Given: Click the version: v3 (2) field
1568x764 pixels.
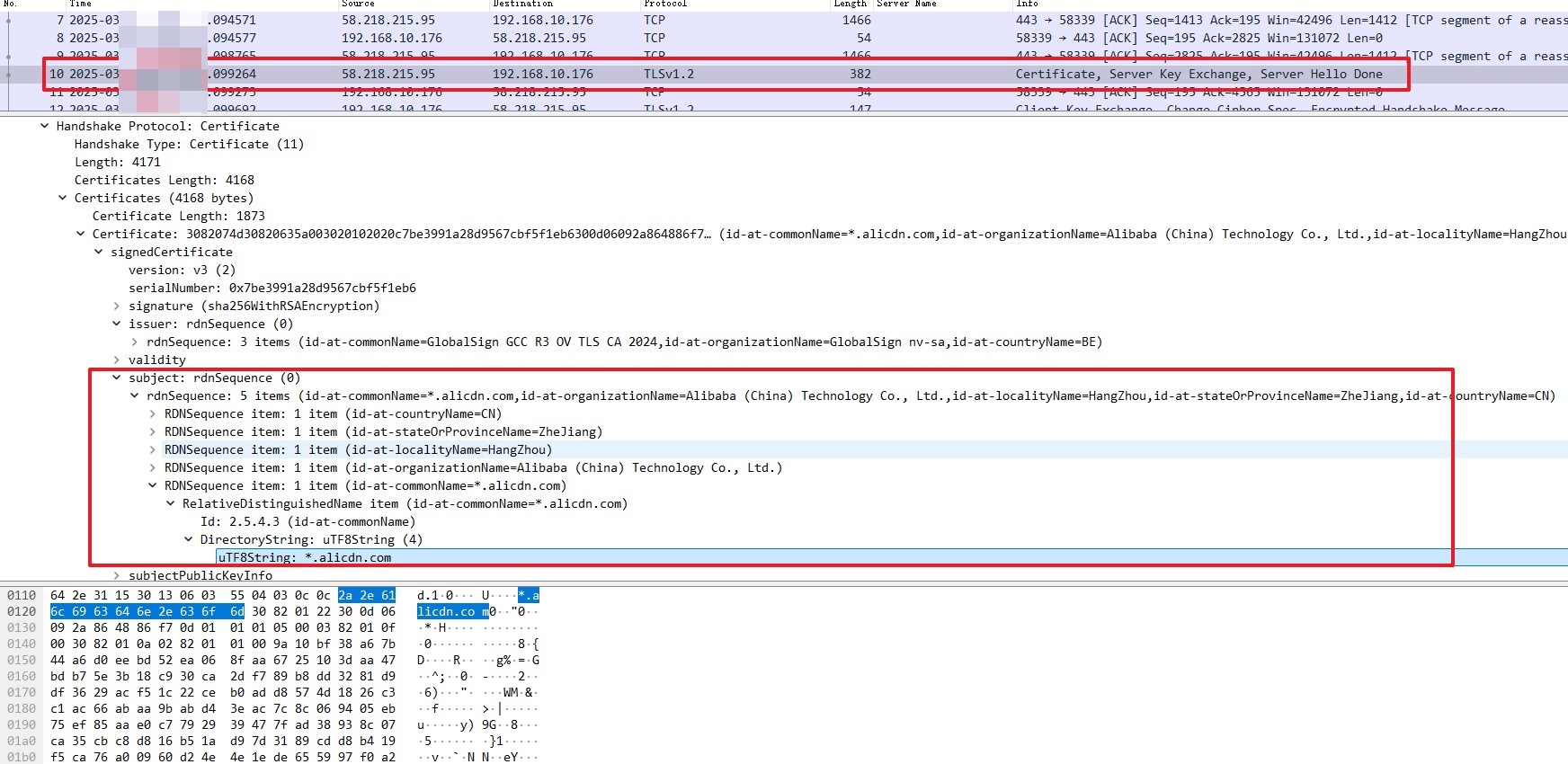Looking at the screenshot, I should tap(182, 270).
